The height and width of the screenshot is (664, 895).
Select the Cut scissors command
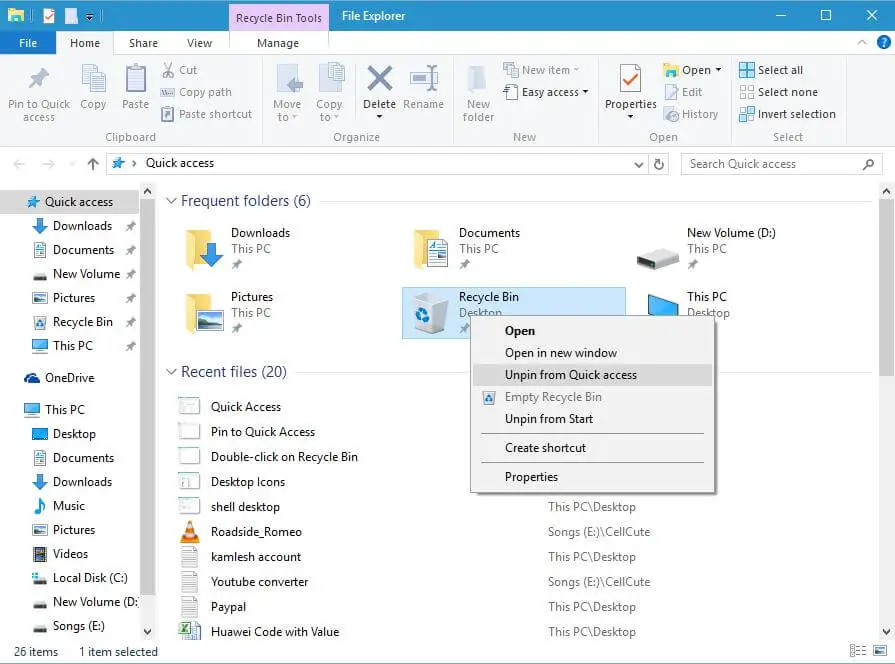pos(179,70)
